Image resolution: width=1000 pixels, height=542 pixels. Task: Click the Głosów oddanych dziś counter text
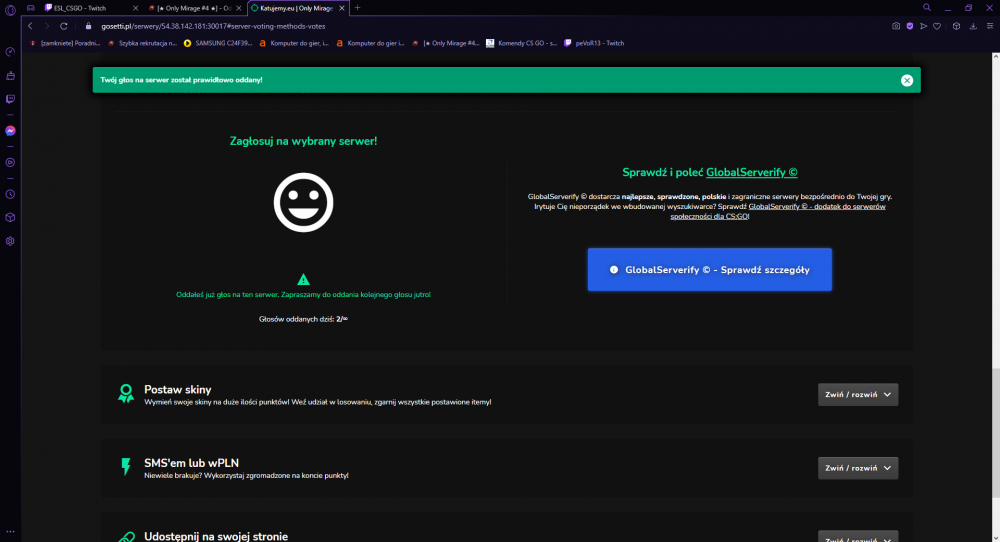tap(303, 319)
